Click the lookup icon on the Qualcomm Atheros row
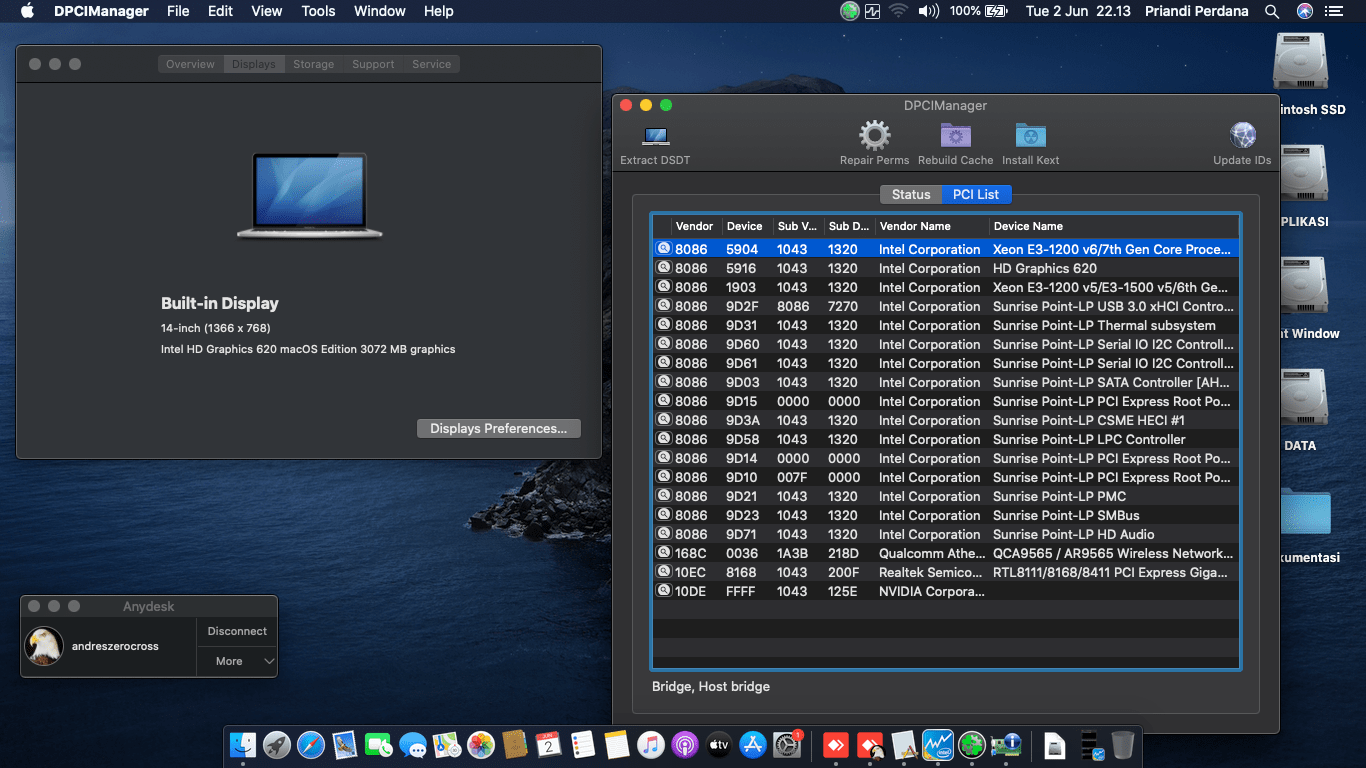Screen dimensions: 1366x768 [x=663, y=553]
